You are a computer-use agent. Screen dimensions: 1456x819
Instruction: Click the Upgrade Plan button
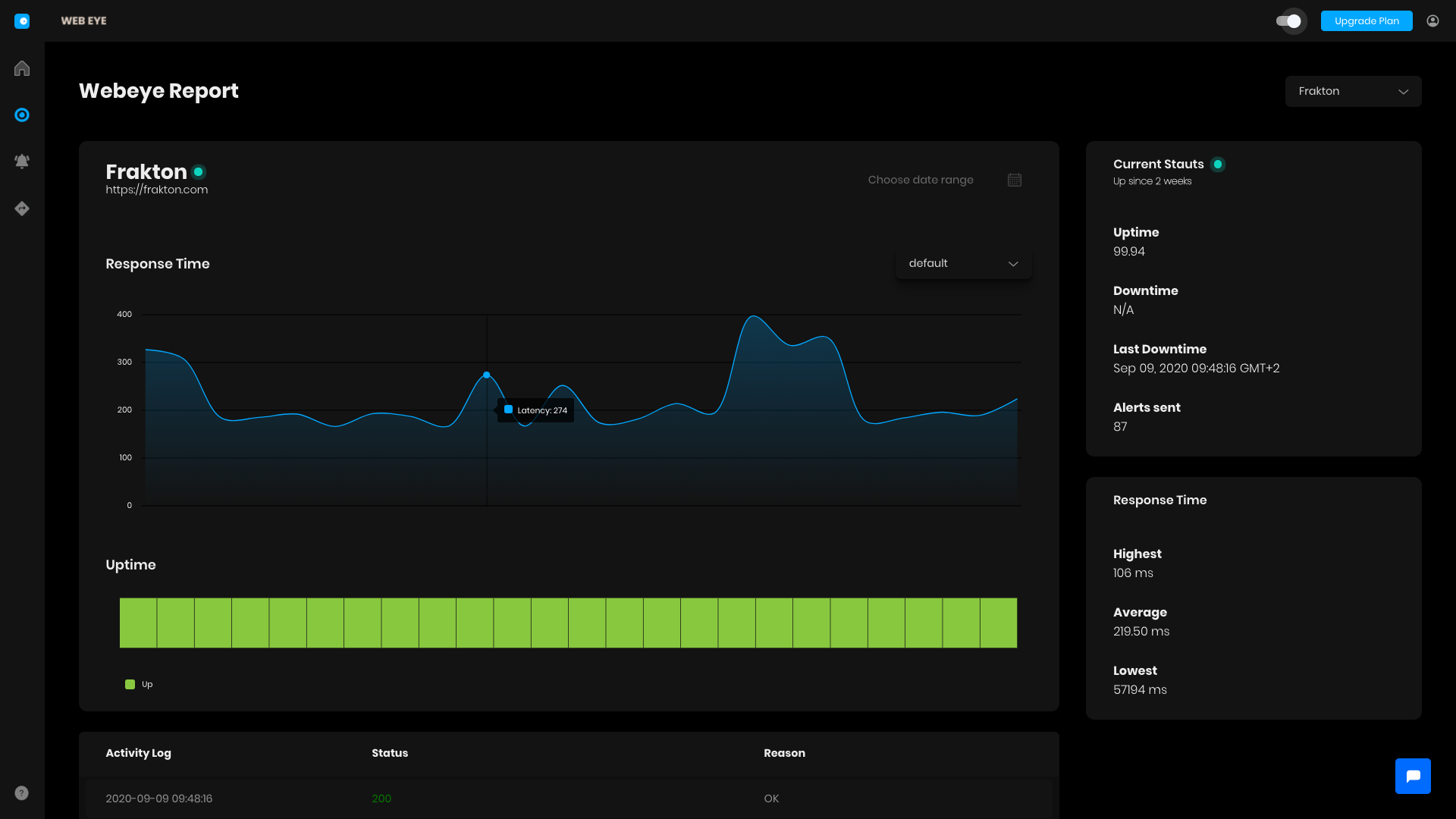(1366, 20)
